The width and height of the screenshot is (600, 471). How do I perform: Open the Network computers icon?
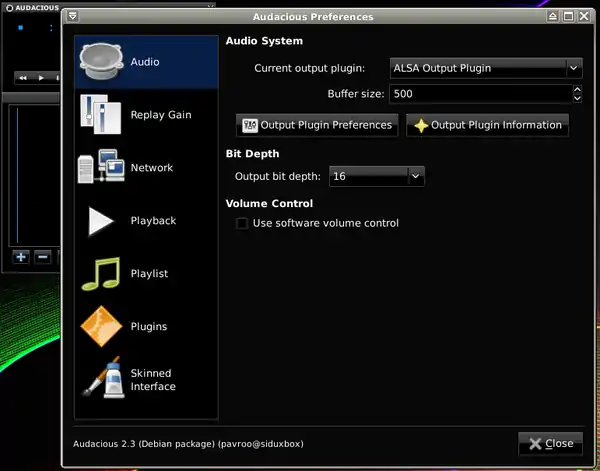102,168
